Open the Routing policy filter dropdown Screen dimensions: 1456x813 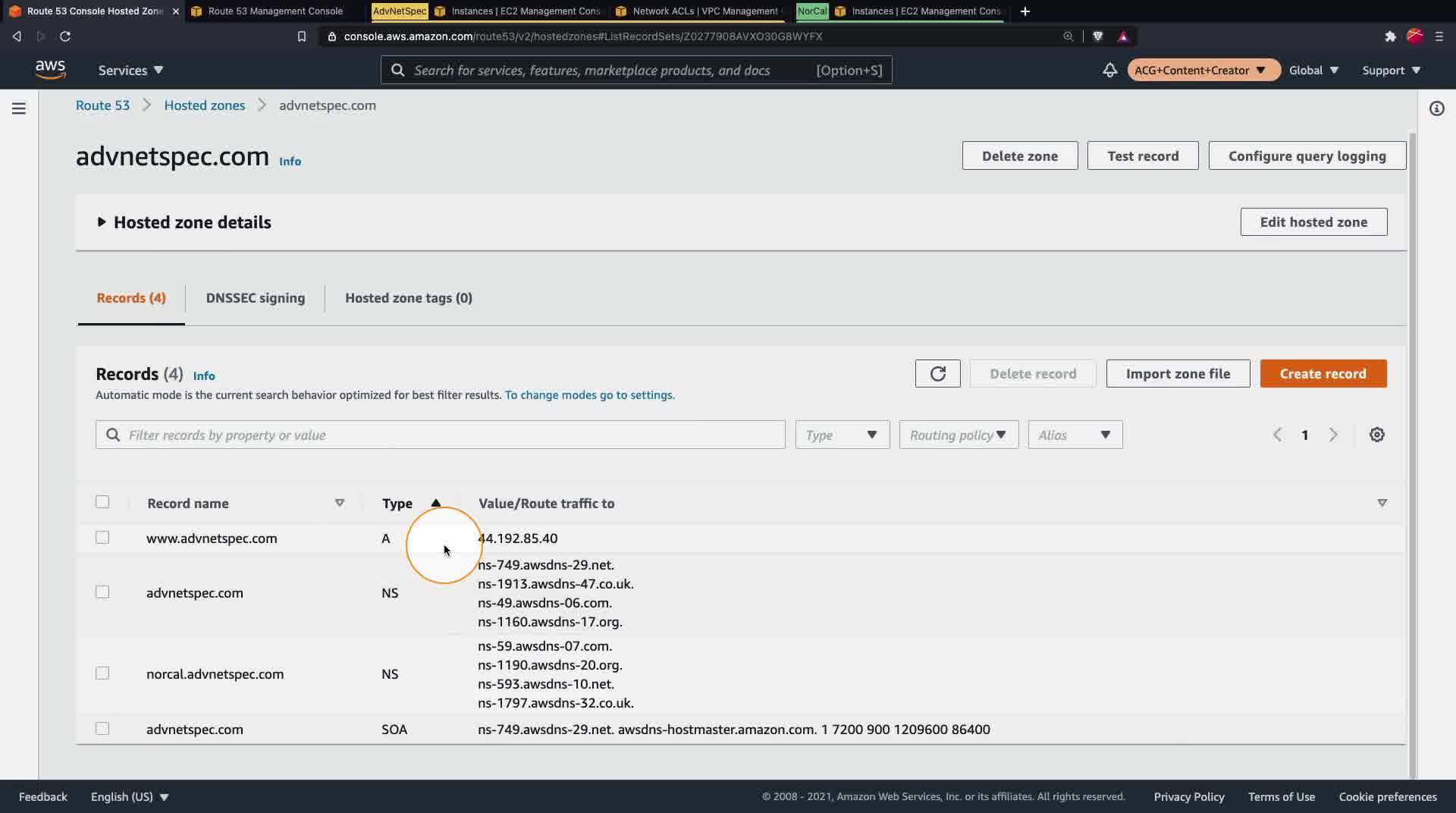(x=959, y=435)
